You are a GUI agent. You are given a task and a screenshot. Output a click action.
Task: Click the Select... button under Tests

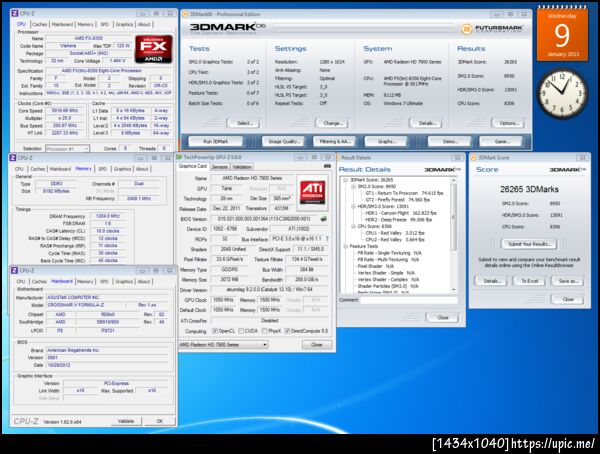[x=243, y=123]
